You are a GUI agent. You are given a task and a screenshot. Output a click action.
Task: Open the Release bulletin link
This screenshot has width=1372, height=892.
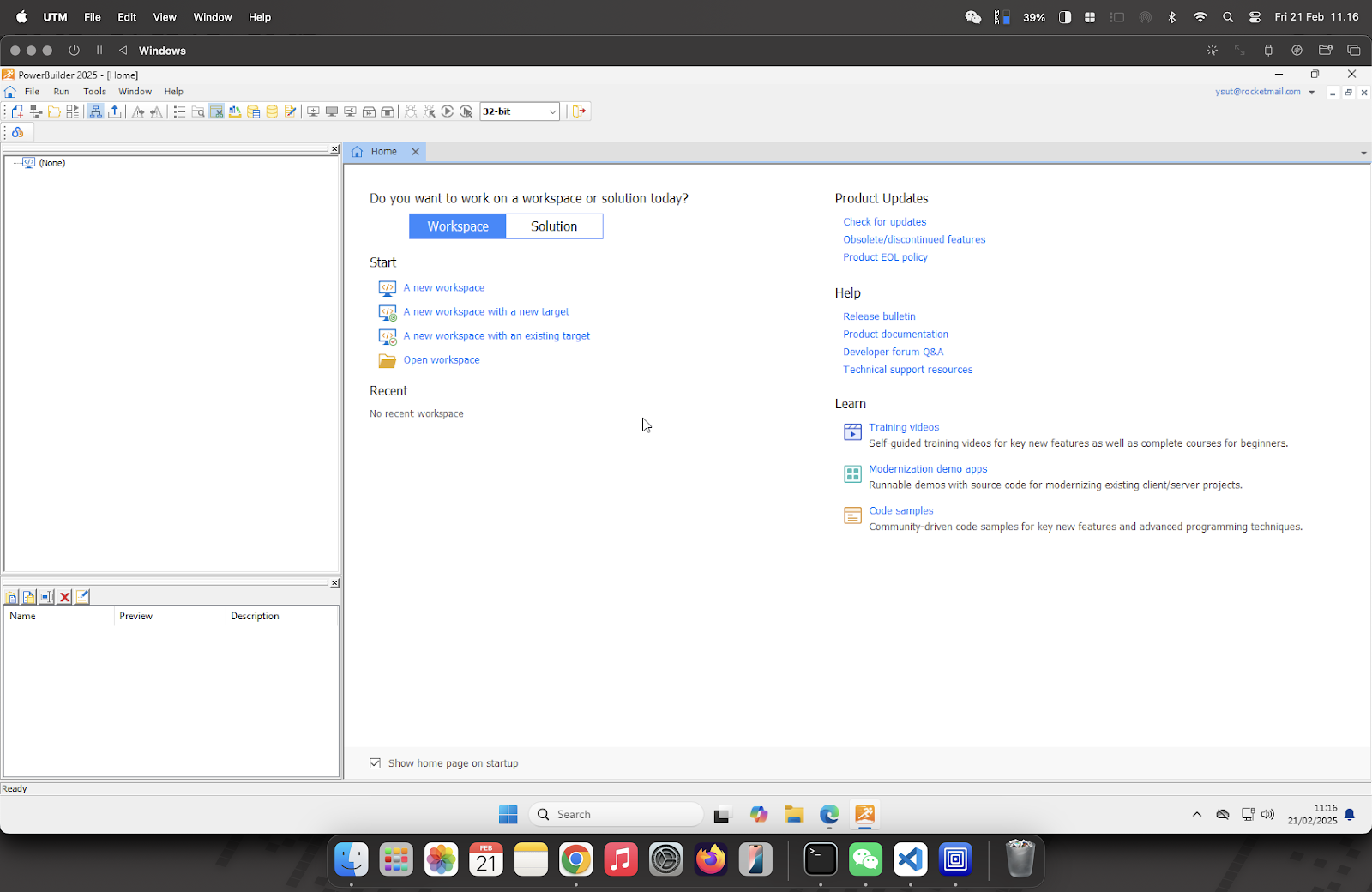(x=879, y=316)
